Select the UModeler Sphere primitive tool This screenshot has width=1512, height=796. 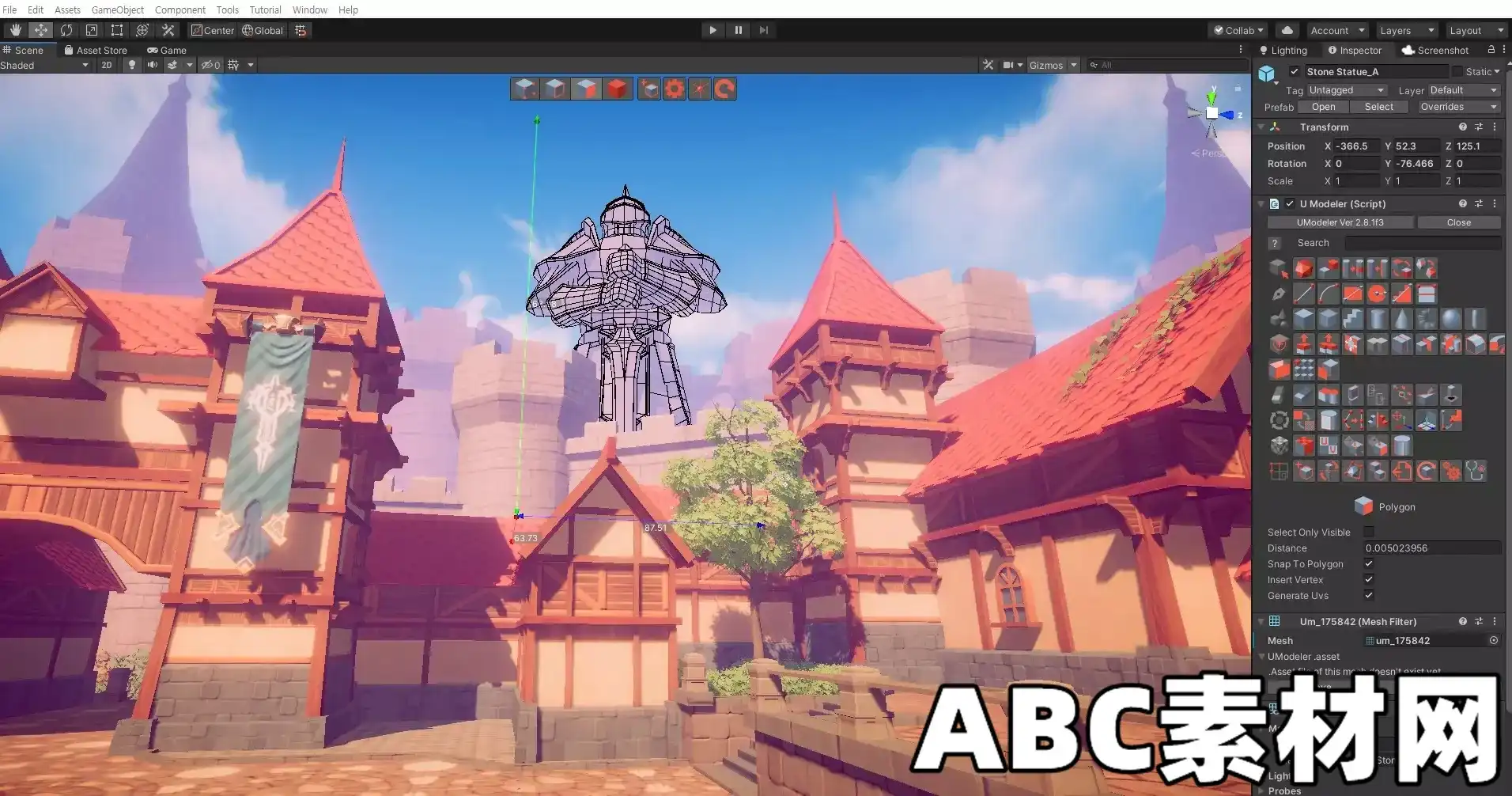[1451, 319]
